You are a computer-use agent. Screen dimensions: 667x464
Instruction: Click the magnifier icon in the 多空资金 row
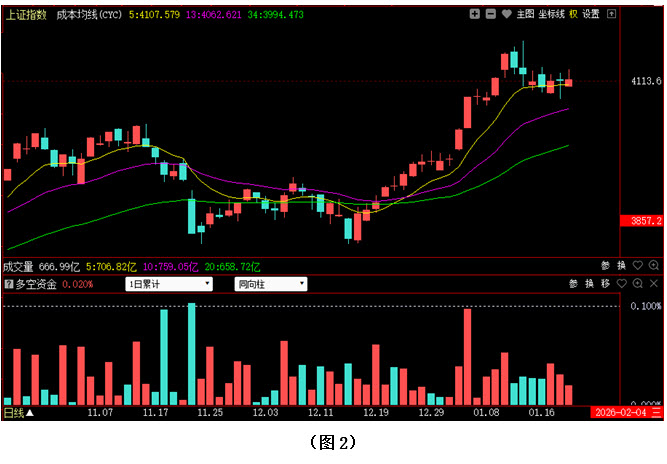click(637, 284)
